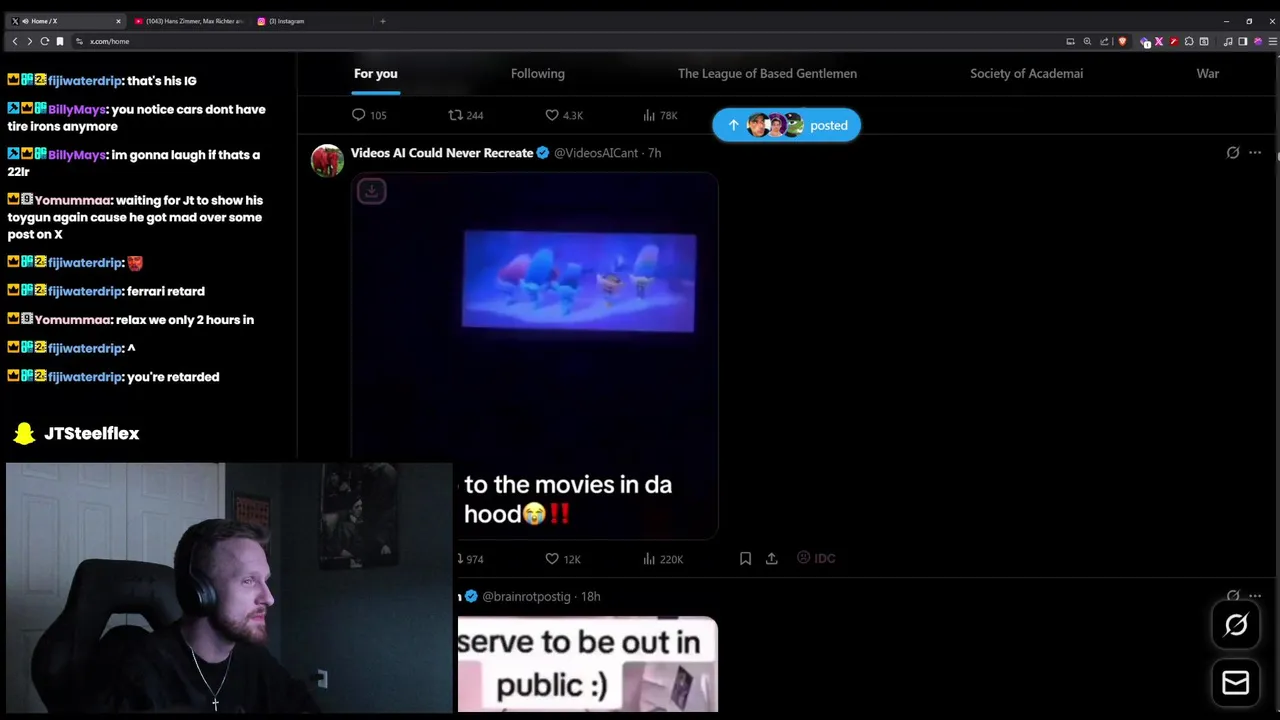Click BillyMays' tire irons chat message

coord(137,118)
